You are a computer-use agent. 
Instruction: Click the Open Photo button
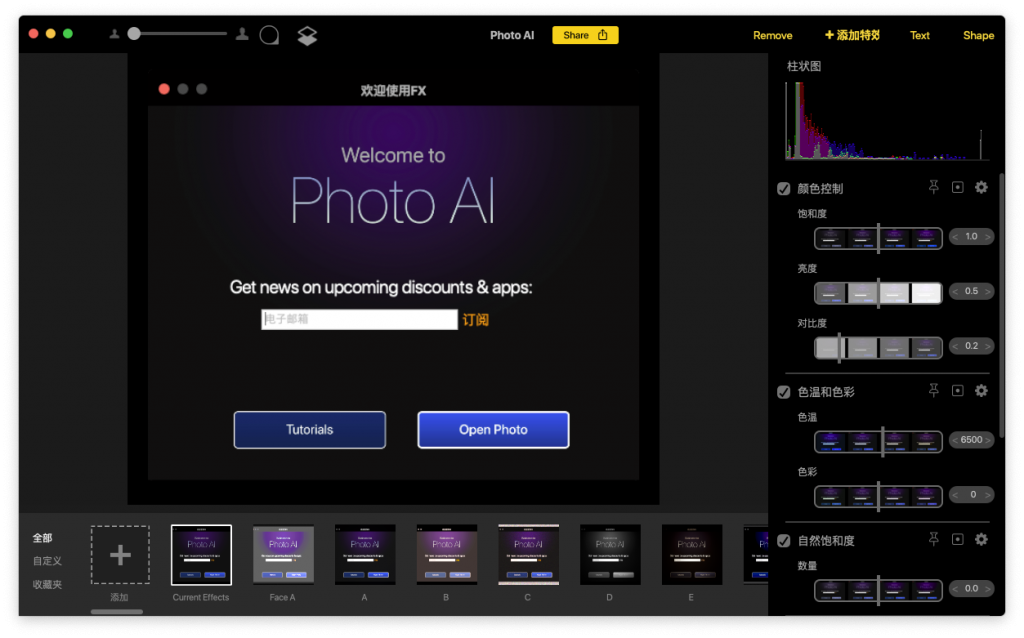pos(493,430)
